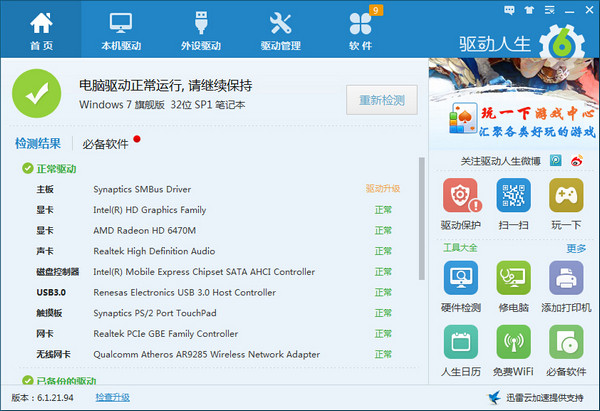Screen dimensions: 600x411
Task: Click the 重新检测 re-detect button
Action: pyautogui.click(x=381, y=101)
